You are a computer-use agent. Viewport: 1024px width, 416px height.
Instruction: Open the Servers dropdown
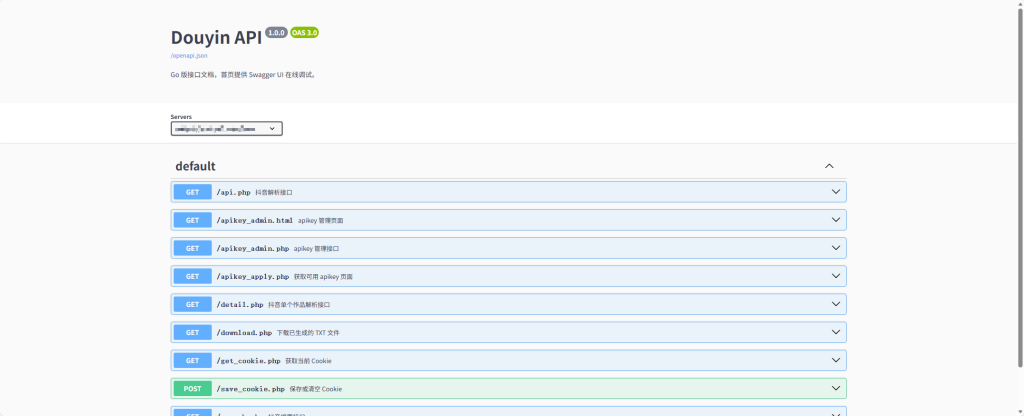pos(227,129)
